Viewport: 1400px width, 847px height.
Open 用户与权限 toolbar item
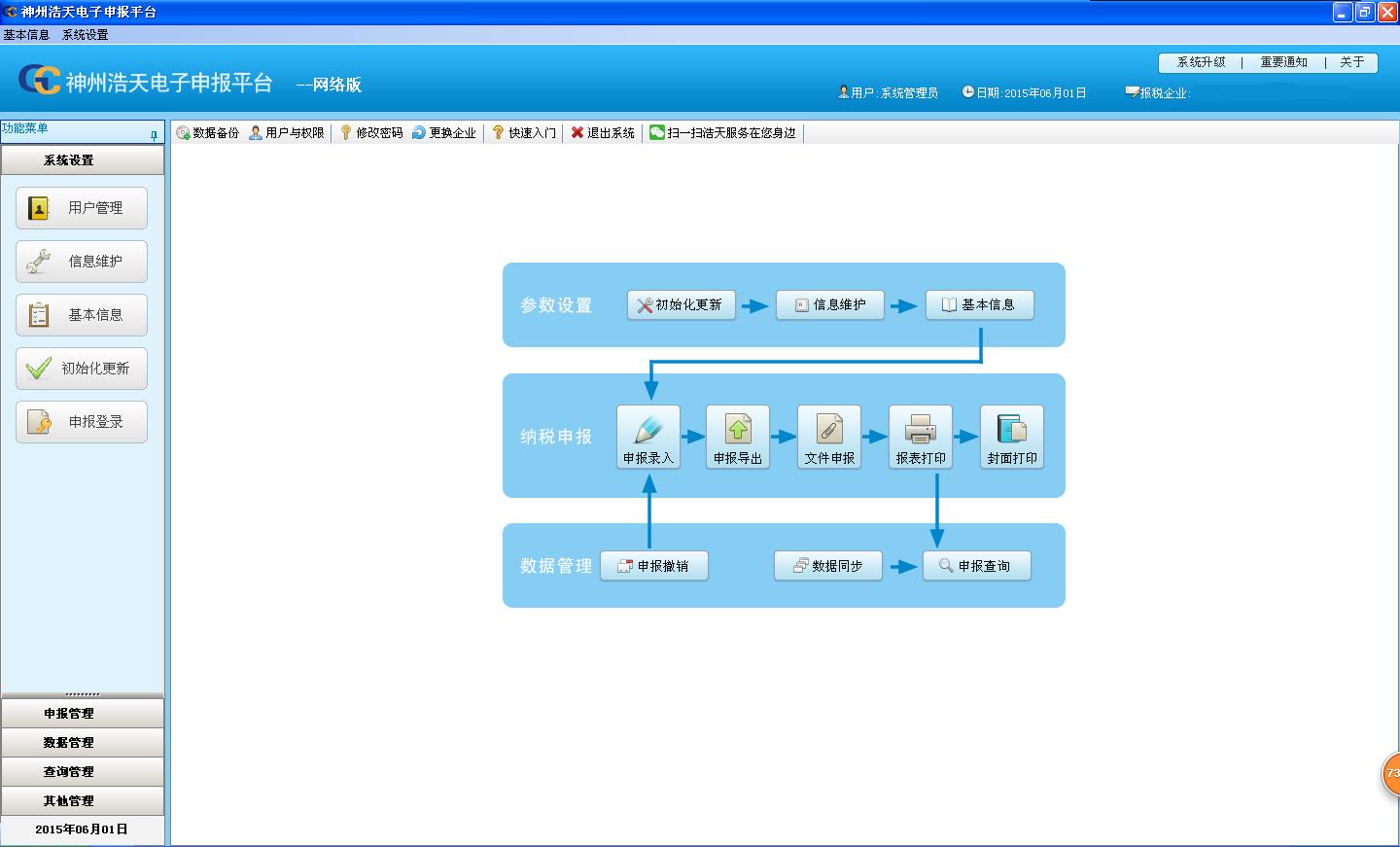tap(287, 133)
